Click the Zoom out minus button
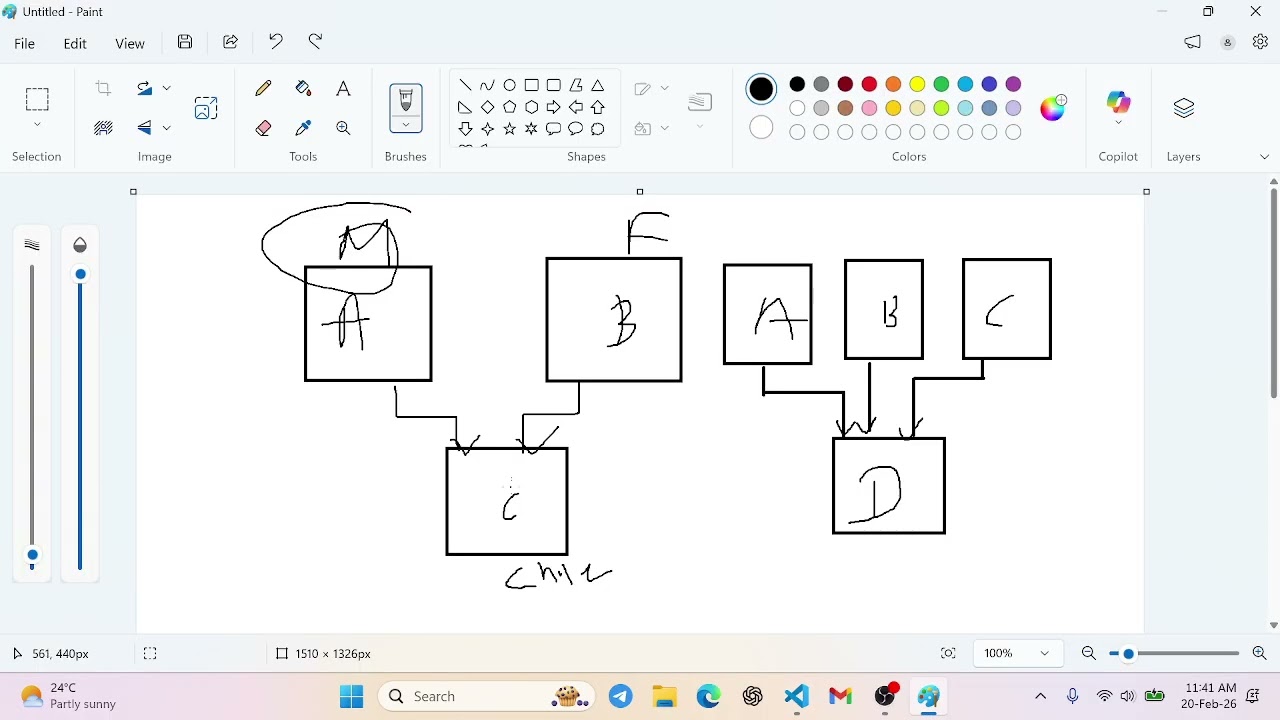The image size is (1280, 720). coord(1089,654)
